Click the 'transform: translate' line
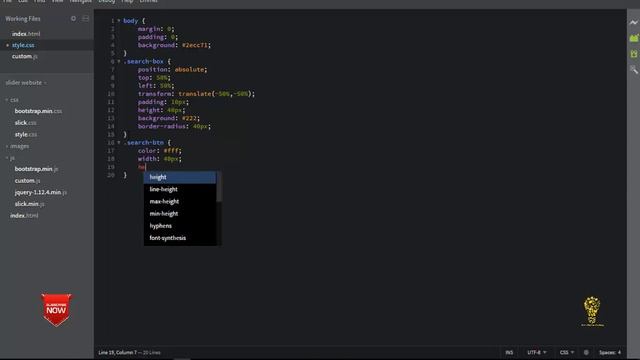 196,94
